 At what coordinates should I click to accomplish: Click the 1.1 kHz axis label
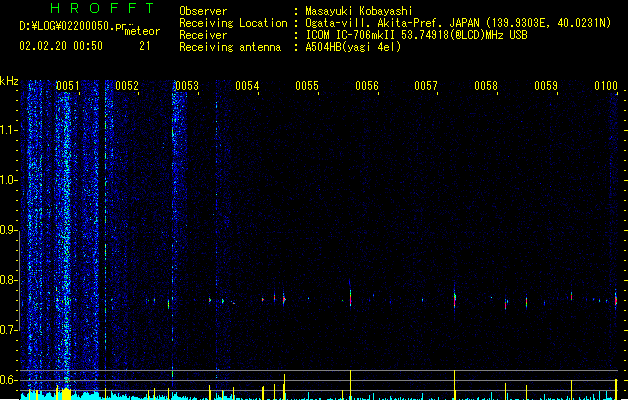pyautogui.click(x=8, y=130)
